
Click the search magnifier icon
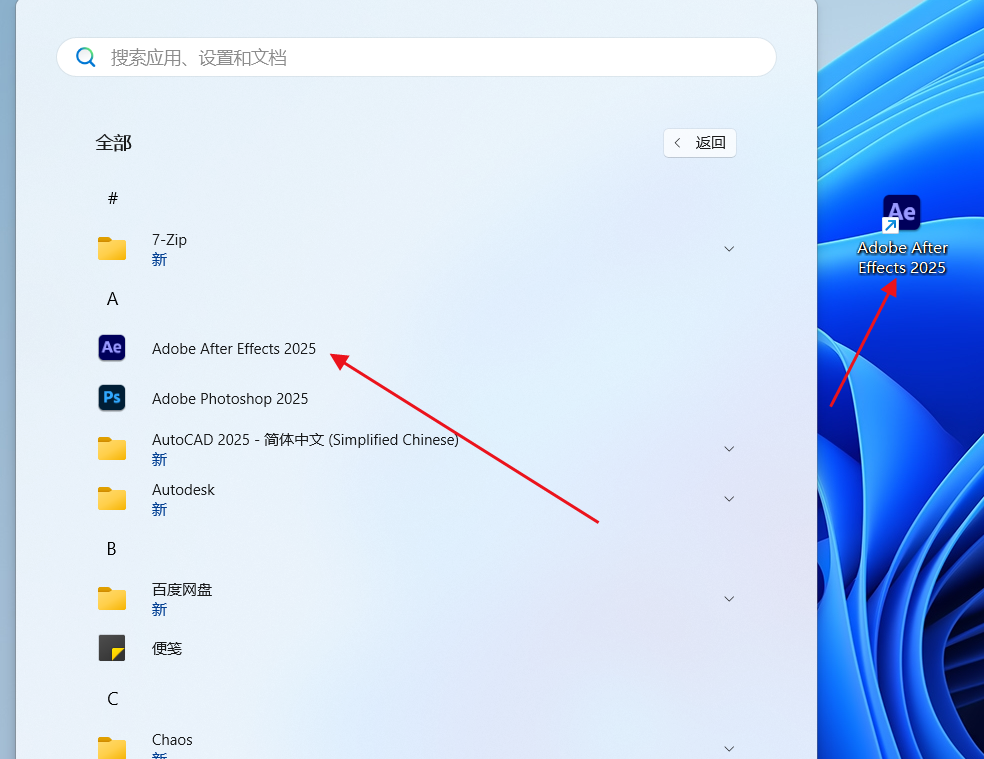pos(85,58)
